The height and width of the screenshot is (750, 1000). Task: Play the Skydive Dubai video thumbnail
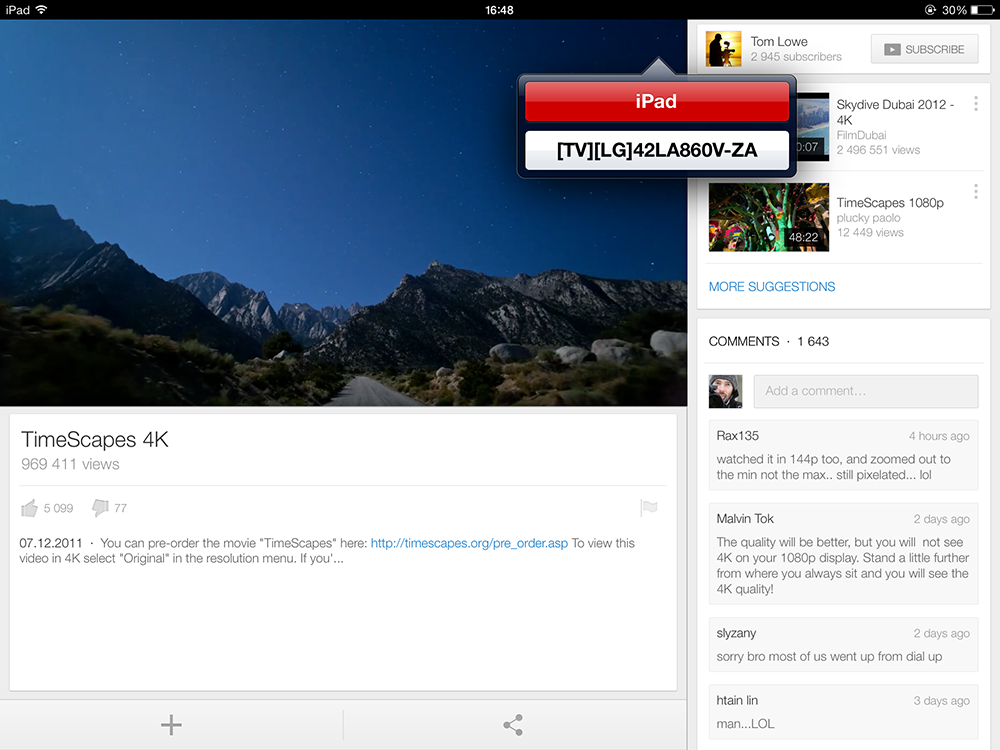pos(812,126)
